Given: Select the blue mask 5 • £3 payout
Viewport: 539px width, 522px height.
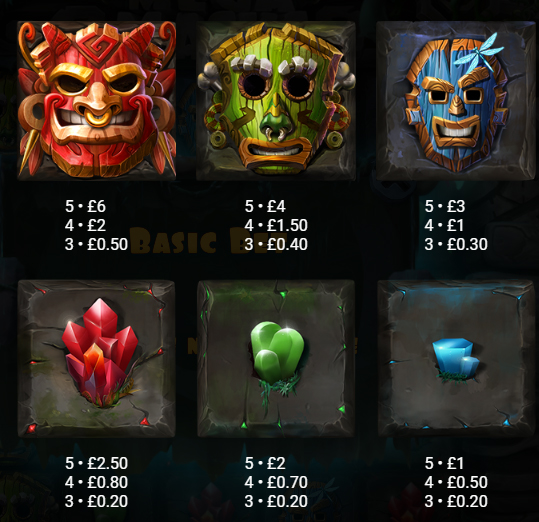Looking at the screenshot, I should pos(445,206).
